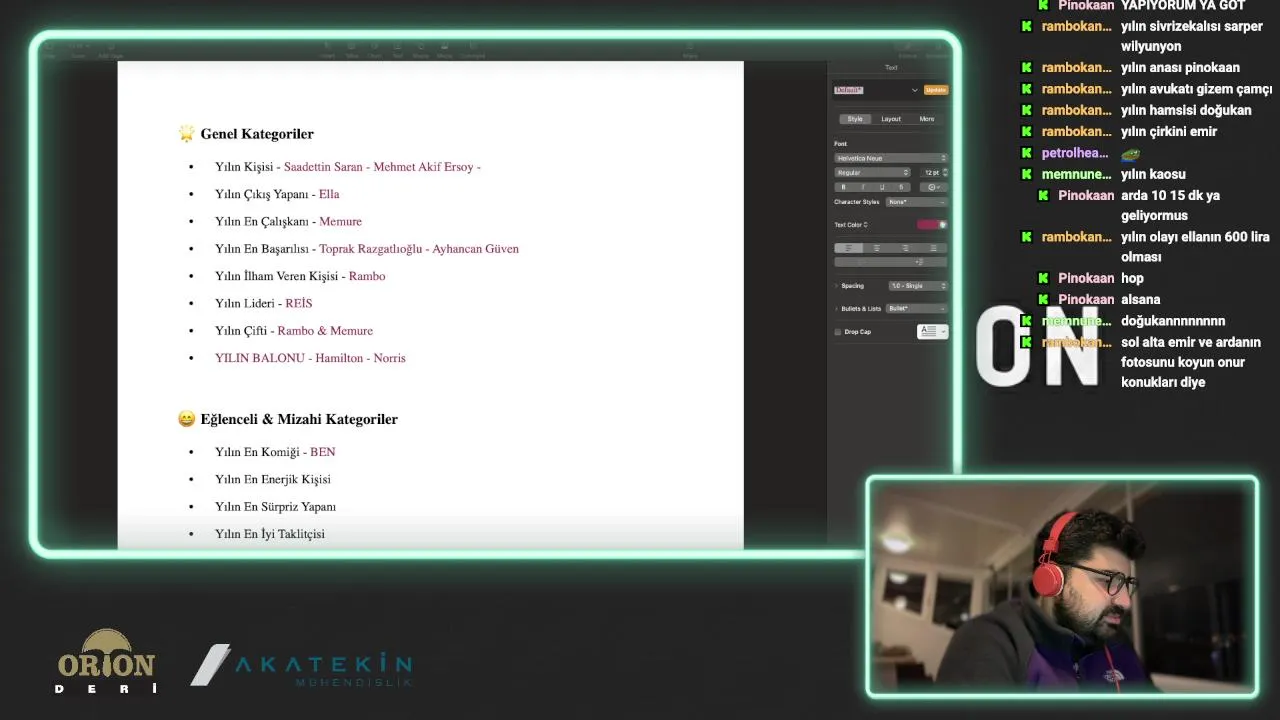Click the 12 pt font size field
This screenshot has height=720, width=1280.
tap(931, 173)
